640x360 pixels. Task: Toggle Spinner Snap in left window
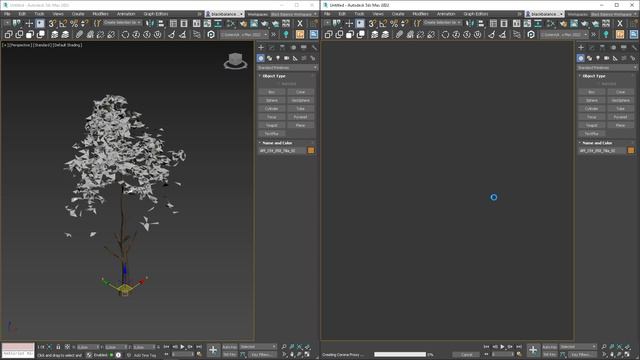click(x=84, y=24)
